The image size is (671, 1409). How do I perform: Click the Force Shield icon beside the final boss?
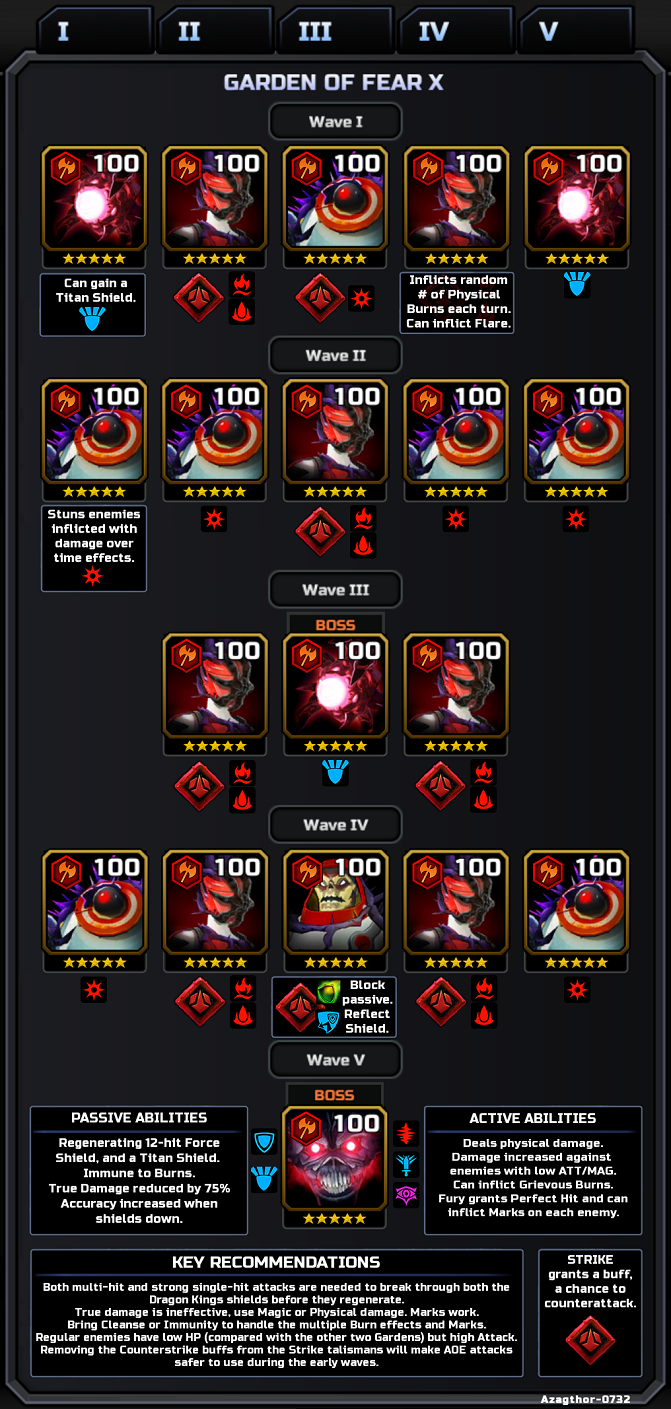264,1142
